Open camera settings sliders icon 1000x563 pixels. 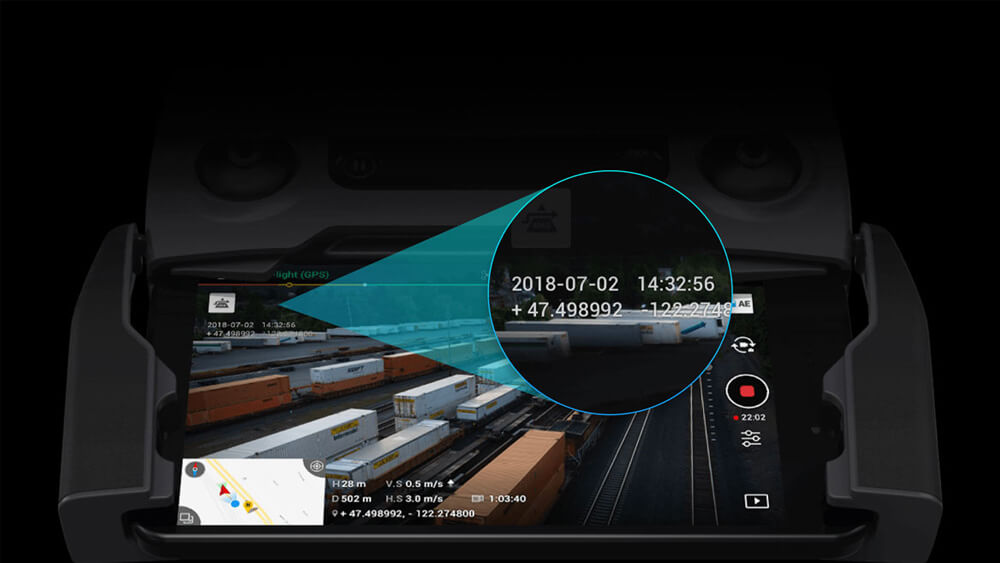coord(751,438)
